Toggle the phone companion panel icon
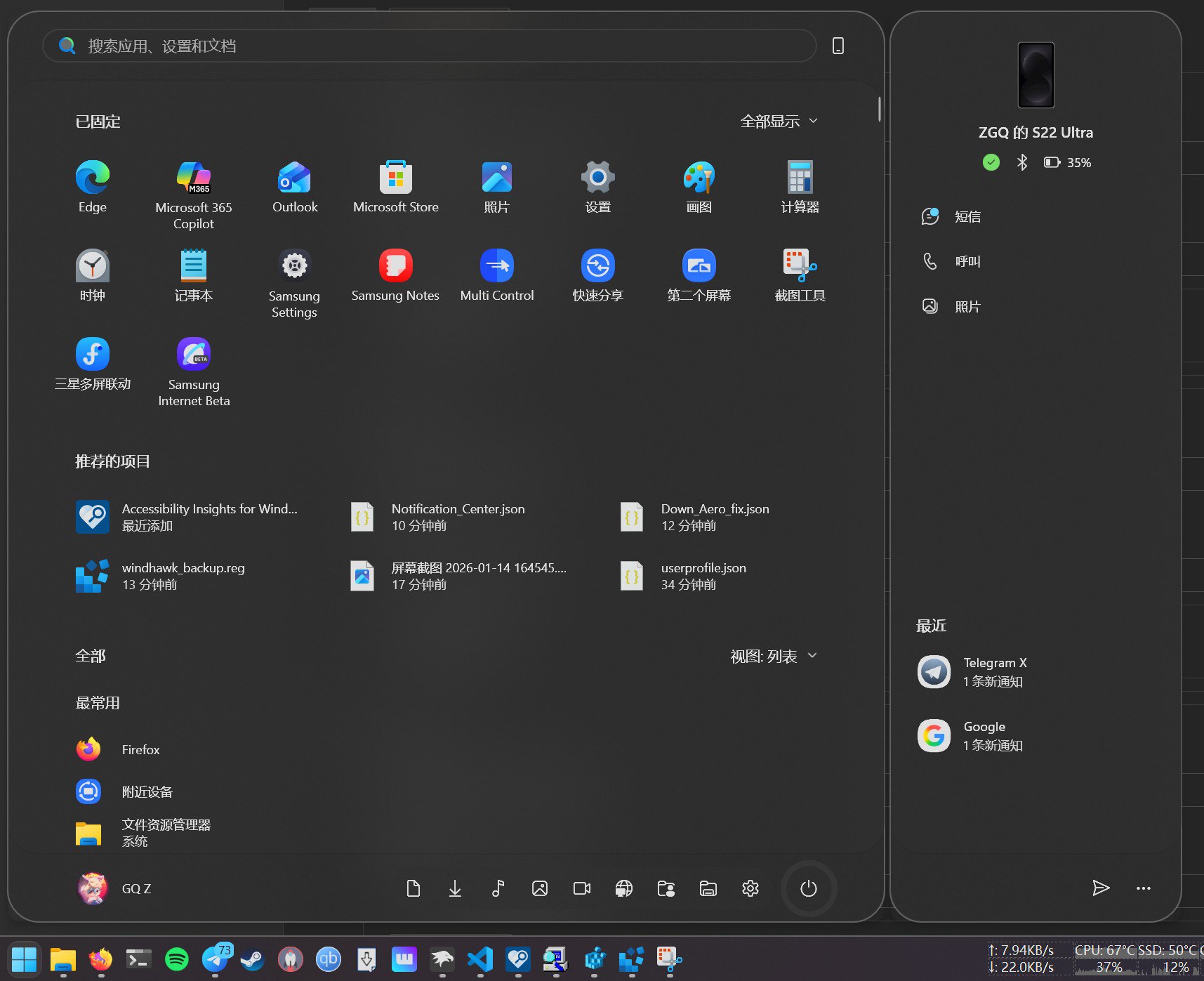This screenshot has width=1204, height=981. (838, 46)
